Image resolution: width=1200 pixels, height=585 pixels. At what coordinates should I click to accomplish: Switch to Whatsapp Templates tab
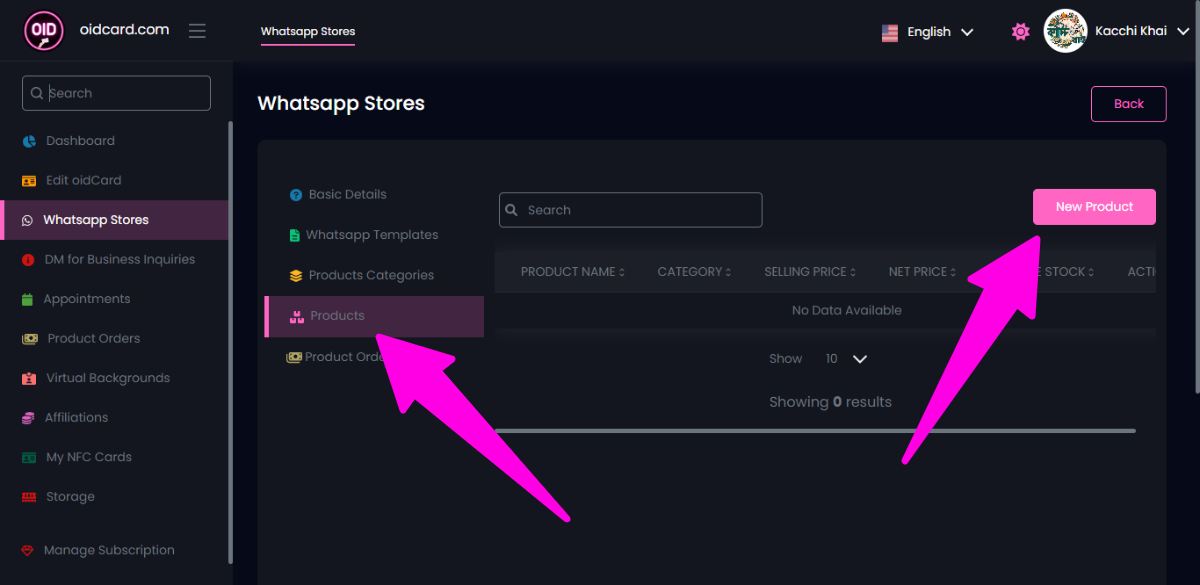click(x=371, y=235)
